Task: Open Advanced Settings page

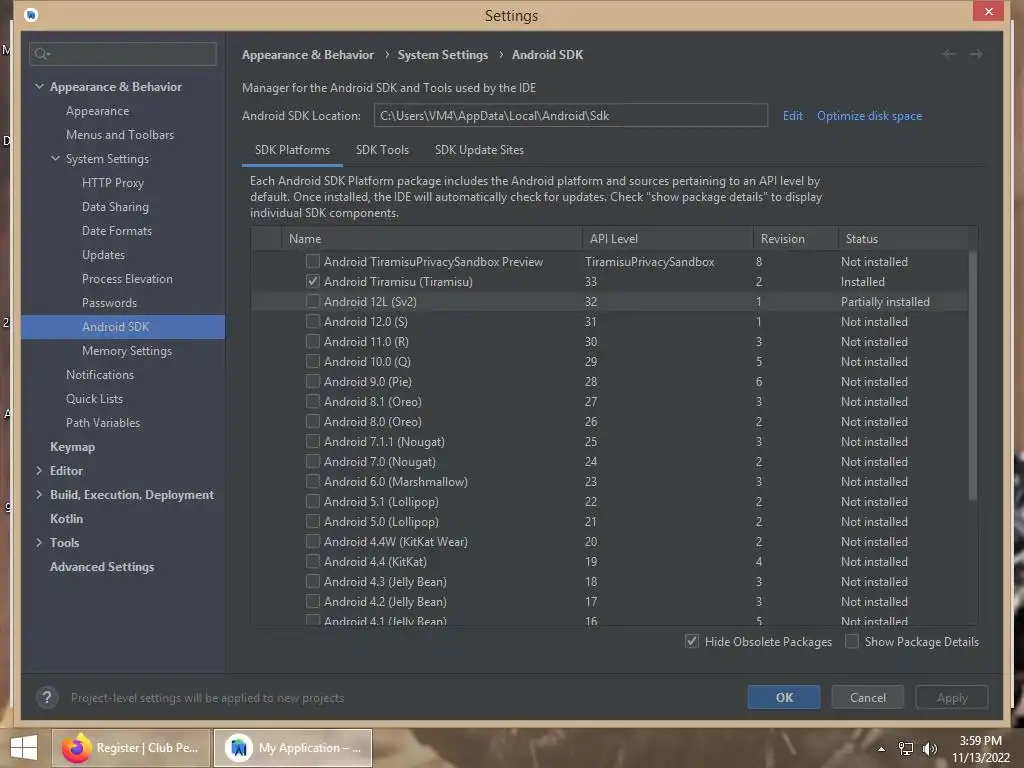Action: 102,567
